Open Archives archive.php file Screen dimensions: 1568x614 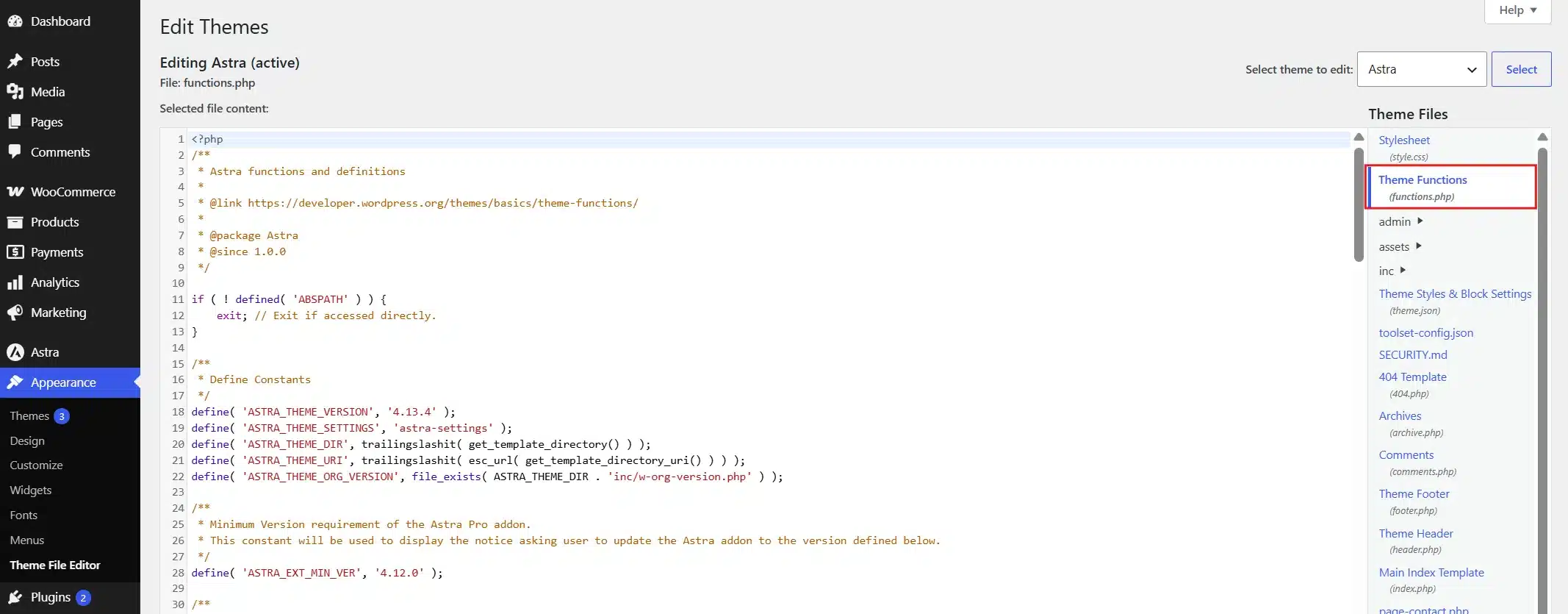[1400, 415]
